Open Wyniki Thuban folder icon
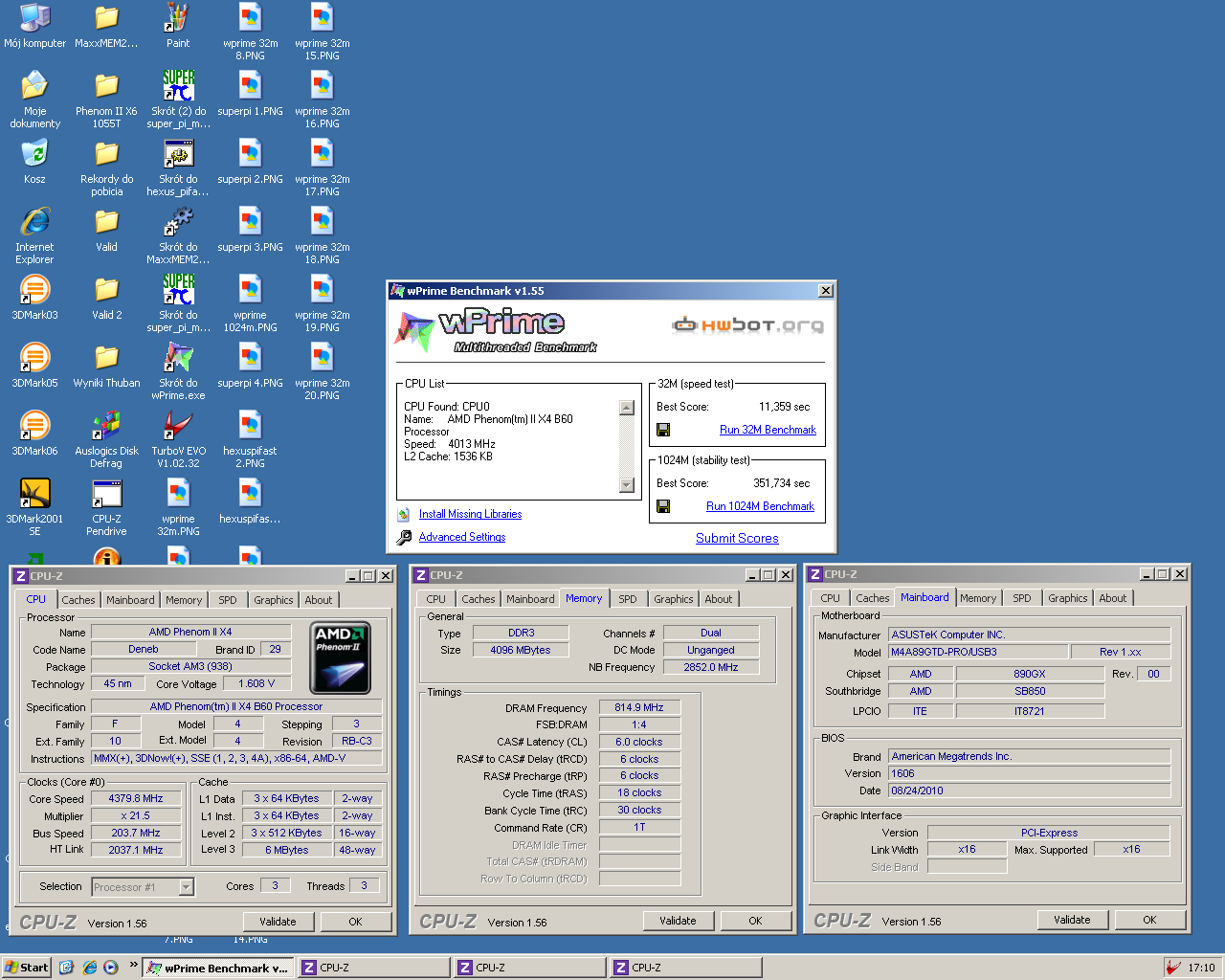The width and height of the screenshot is (1225, 980). tap(106, 357)
